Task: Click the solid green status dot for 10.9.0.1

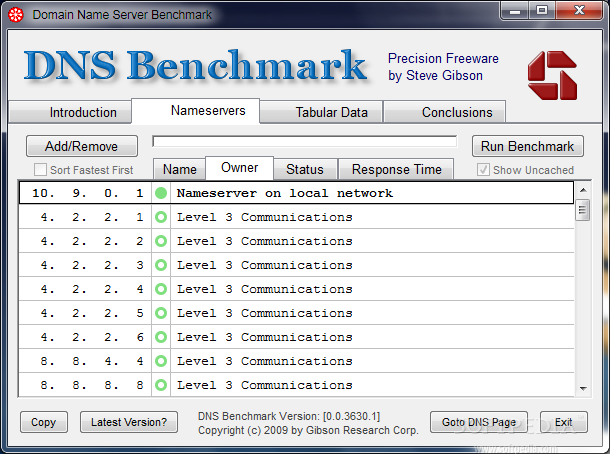Action: coord(161,193)
